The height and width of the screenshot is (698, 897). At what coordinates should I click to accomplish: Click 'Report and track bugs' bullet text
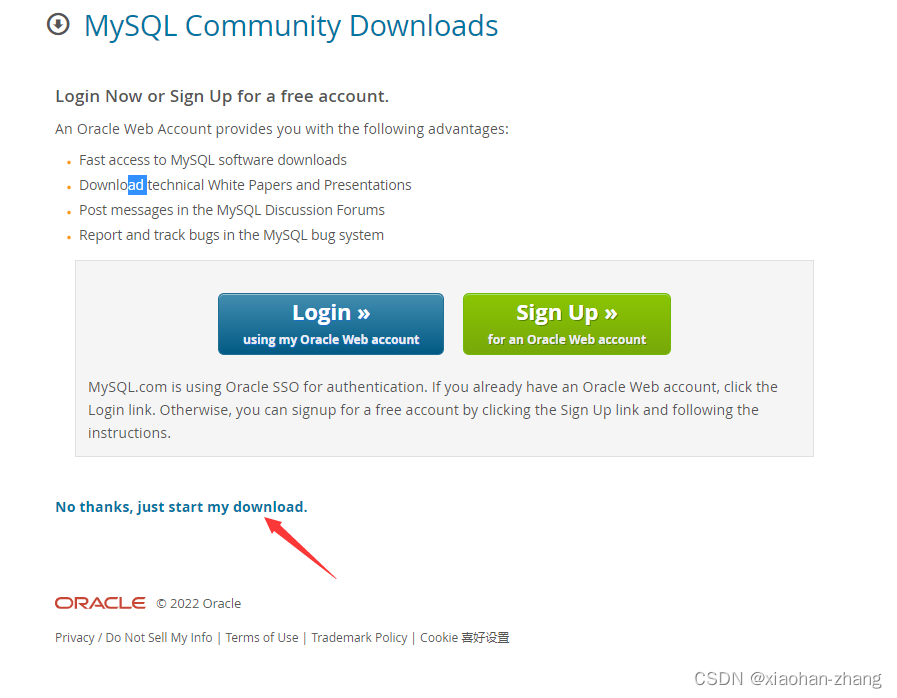[231, 235]
